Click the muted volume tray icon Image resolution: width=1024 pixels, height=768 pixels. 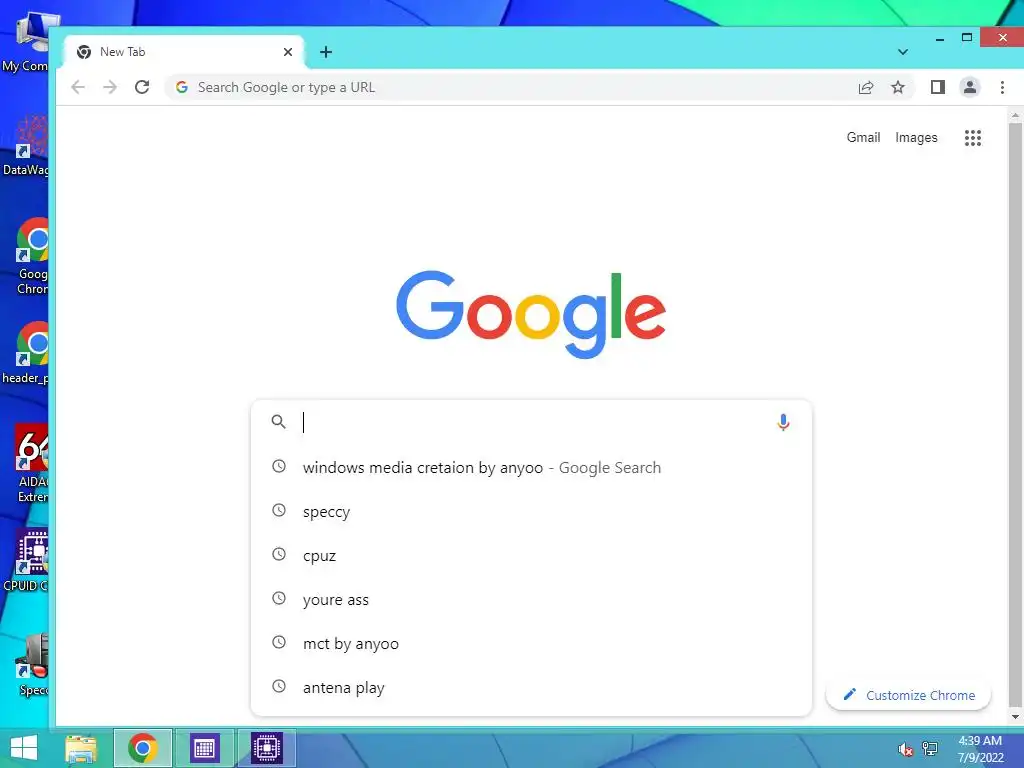905,750
